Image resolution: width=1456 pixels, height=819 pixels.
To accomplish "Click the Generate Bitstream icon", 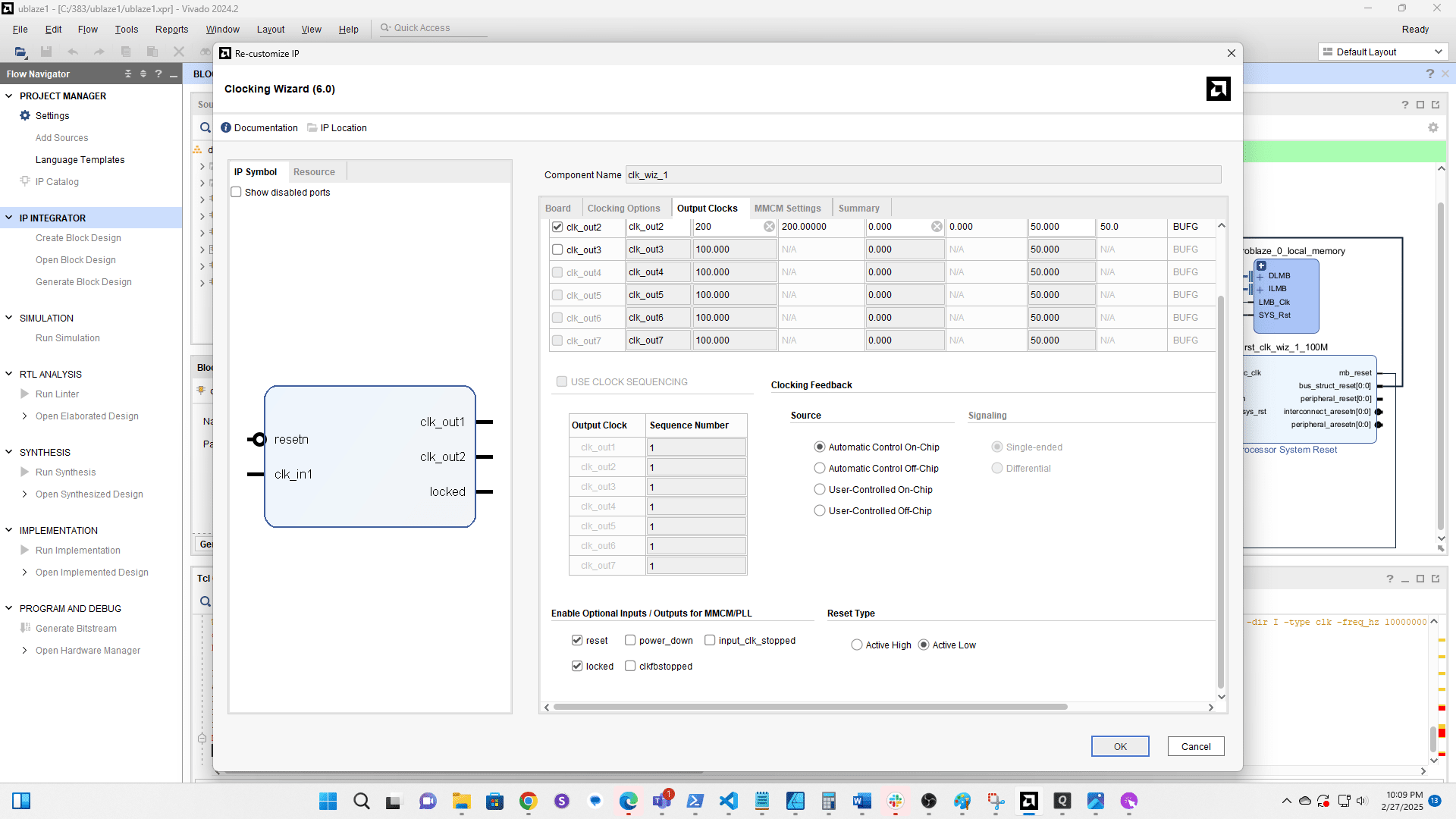I will [25, 628].
